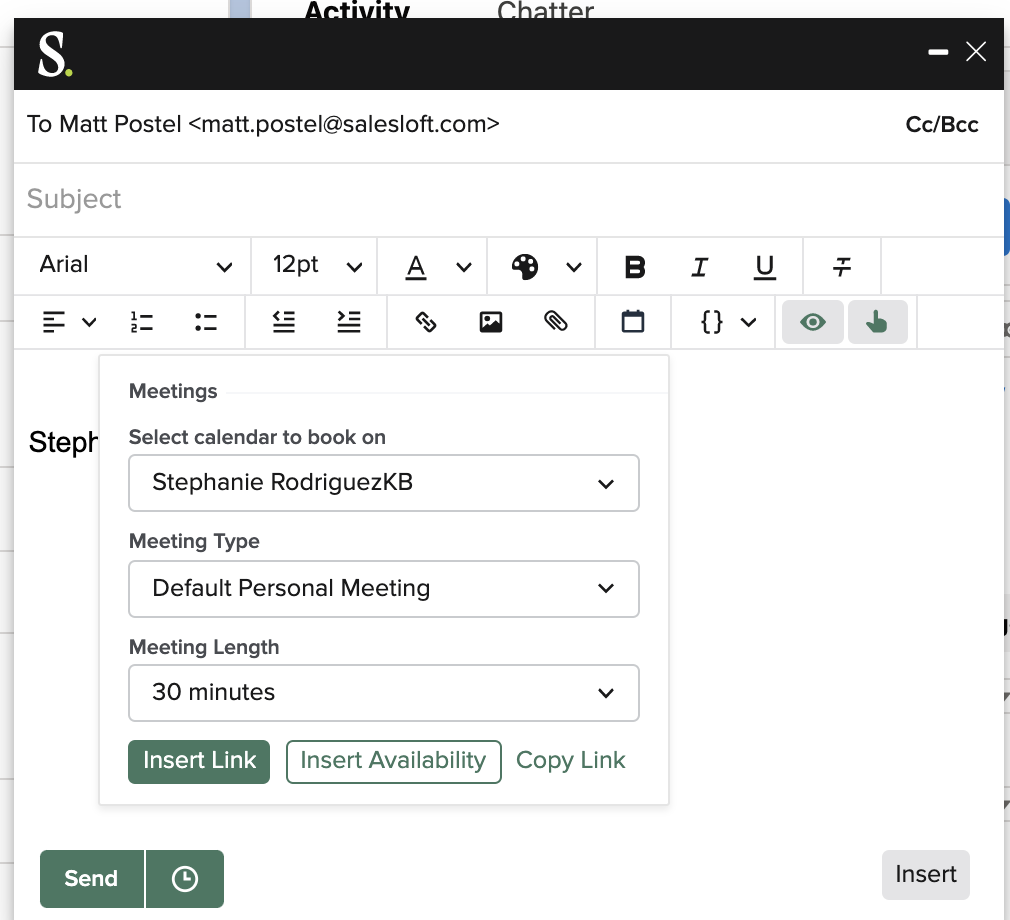Toggle strikethrough formatting
Image resolution: width=1010 pixels, height=920 pixels.
[x=841, y=267]
